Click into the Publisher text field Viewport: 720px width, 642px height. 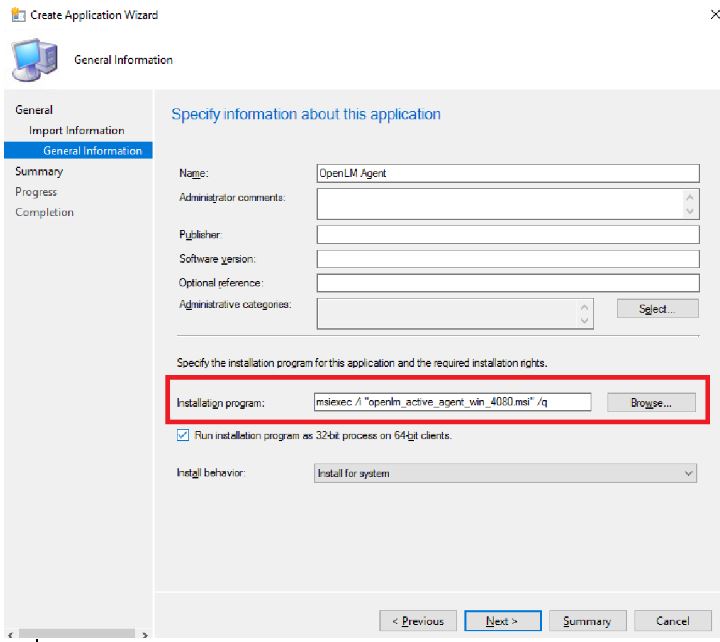(506, 234)
